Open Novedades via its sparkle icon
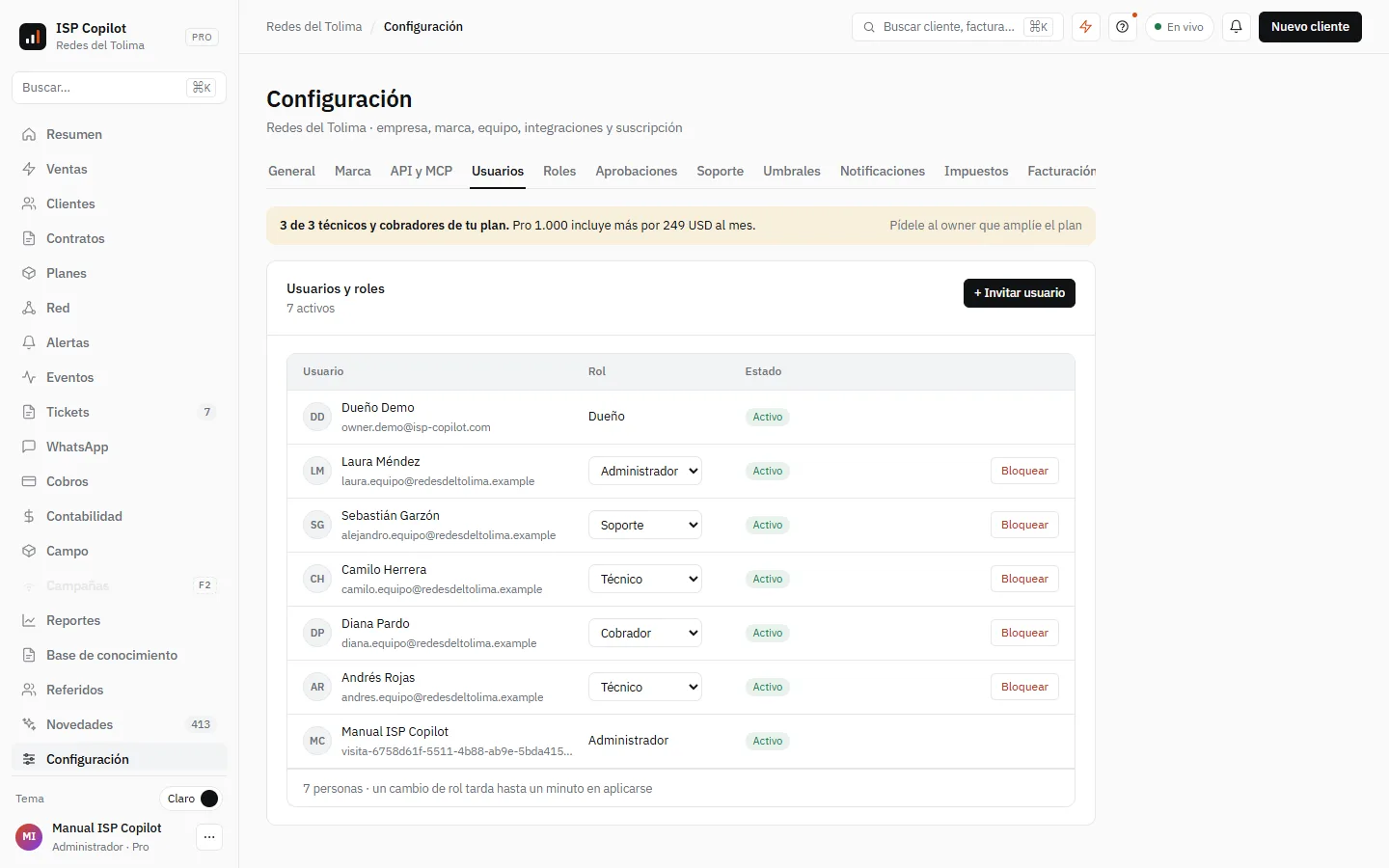1389x868 pixels. pos(29,724)
